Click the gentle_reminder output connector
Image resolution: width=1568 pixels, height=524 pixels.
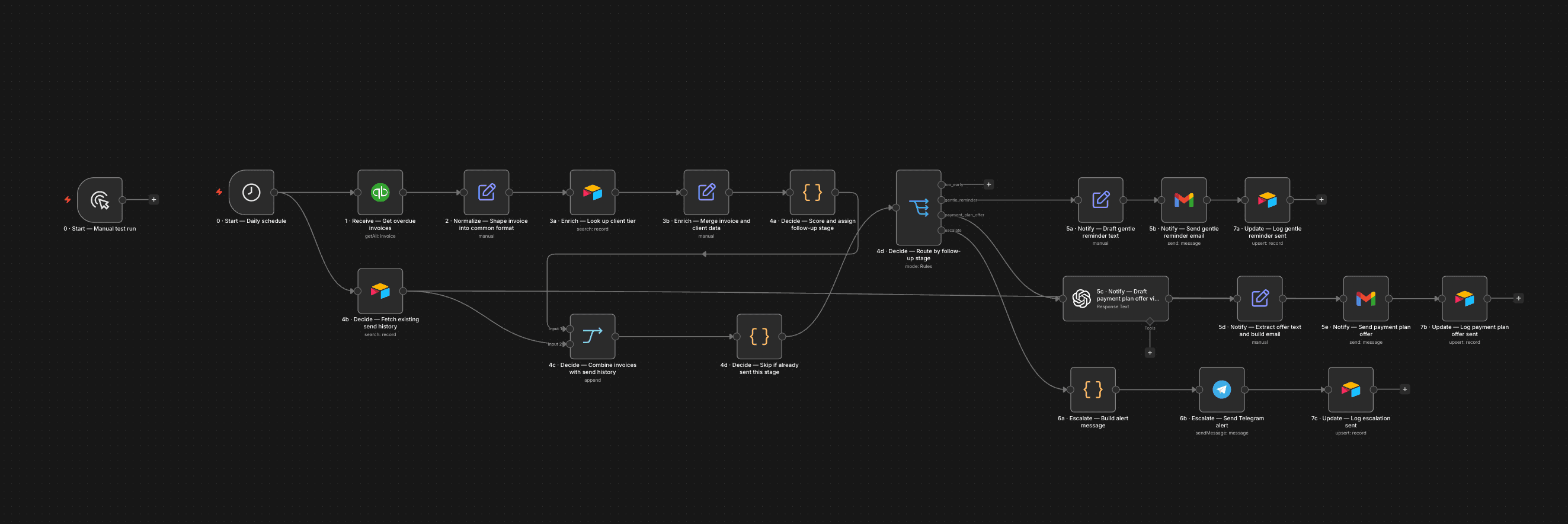pos(941,200)
